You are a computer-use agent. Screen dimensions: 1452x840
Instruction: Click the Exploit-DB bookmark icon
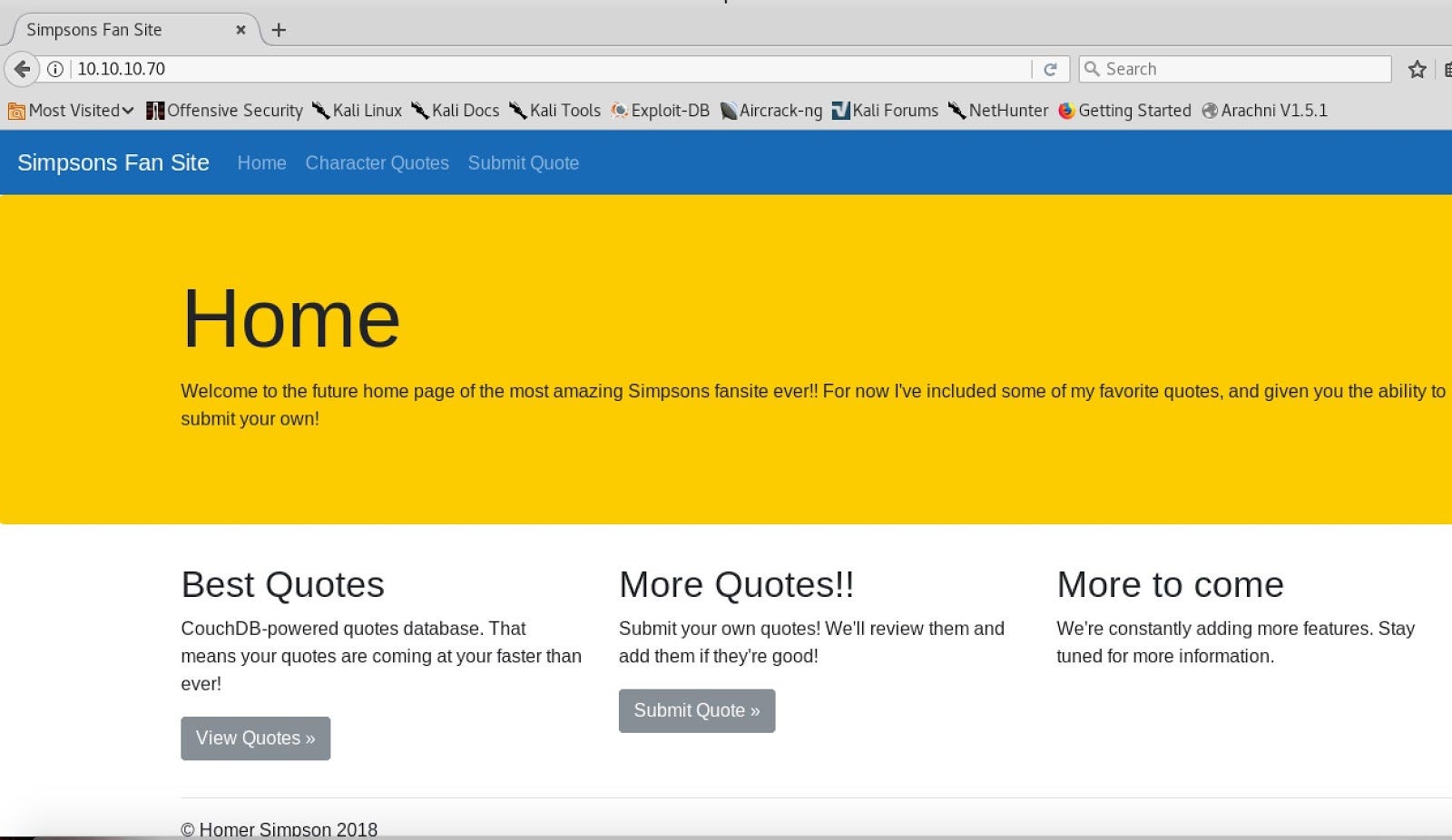click(619, 111)
